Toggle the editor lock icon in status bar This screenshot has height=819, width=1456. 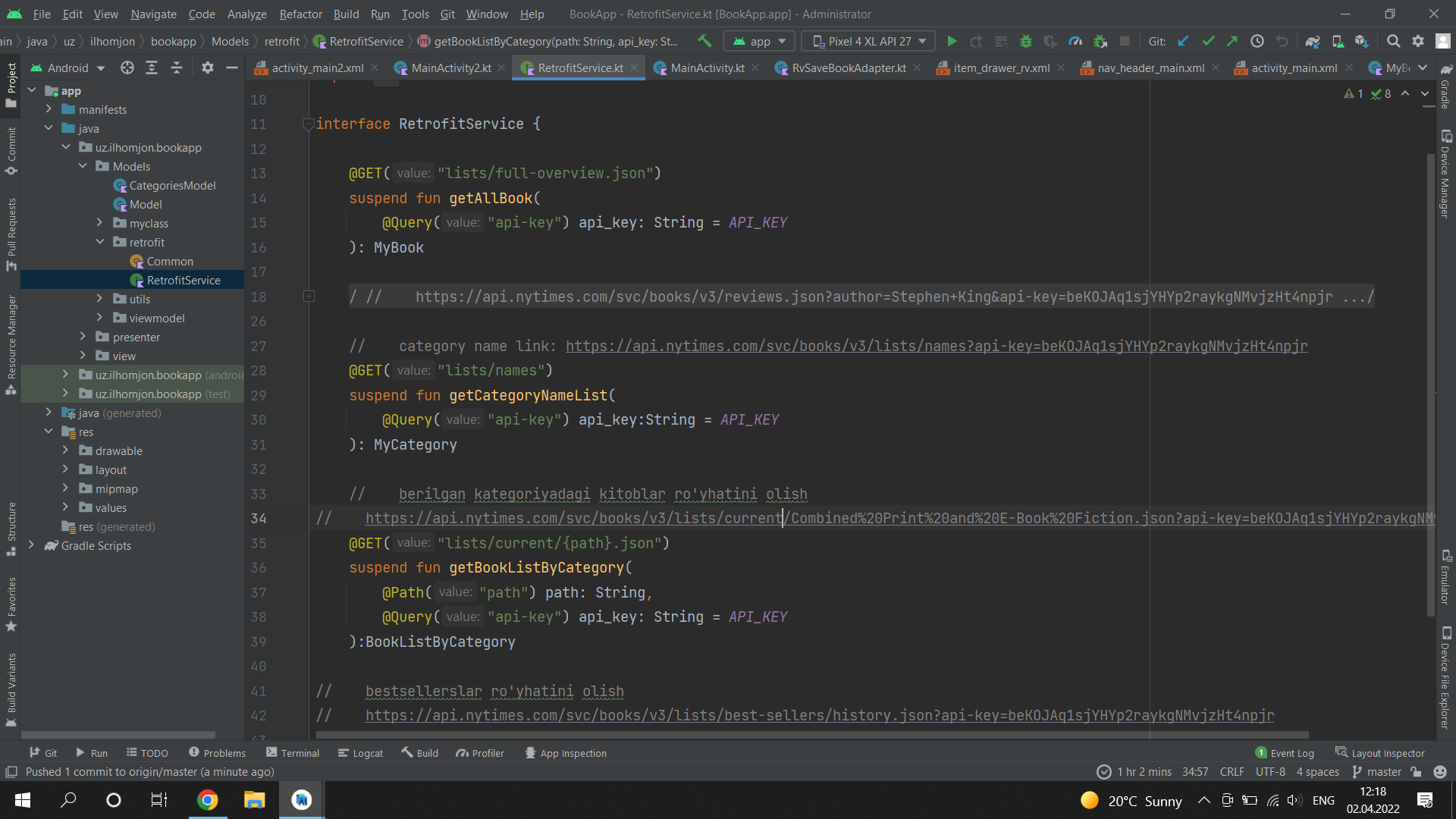(1417, 771)
